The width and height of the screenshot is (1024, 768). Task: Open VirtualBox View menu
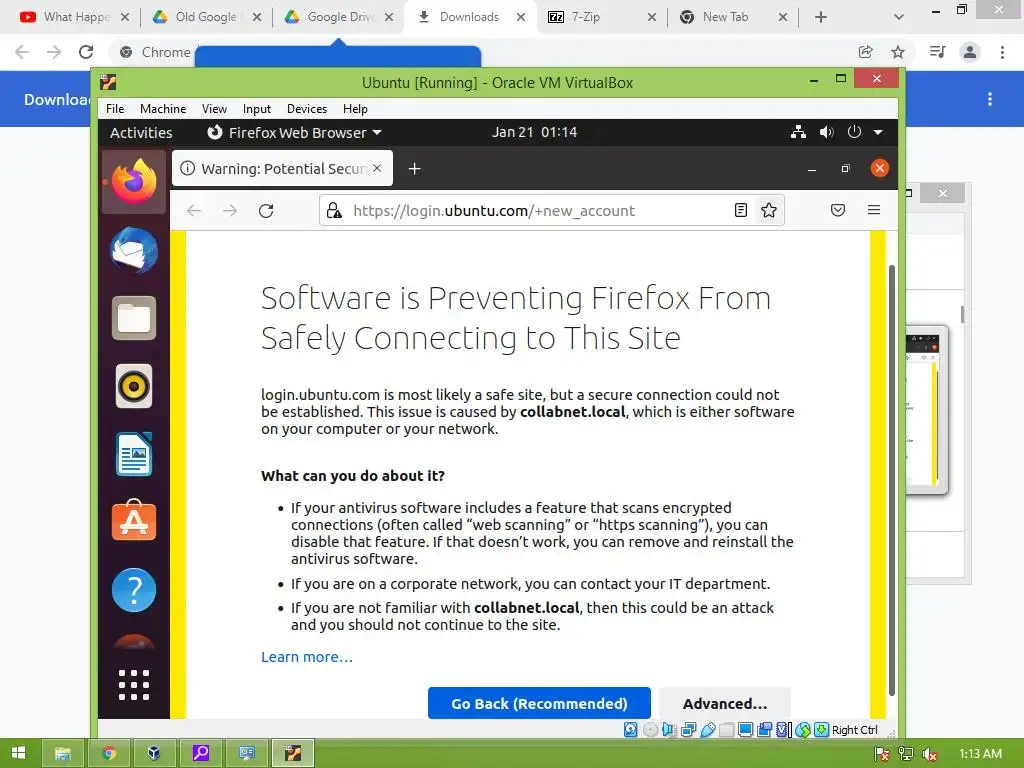[x=214, y=108]
